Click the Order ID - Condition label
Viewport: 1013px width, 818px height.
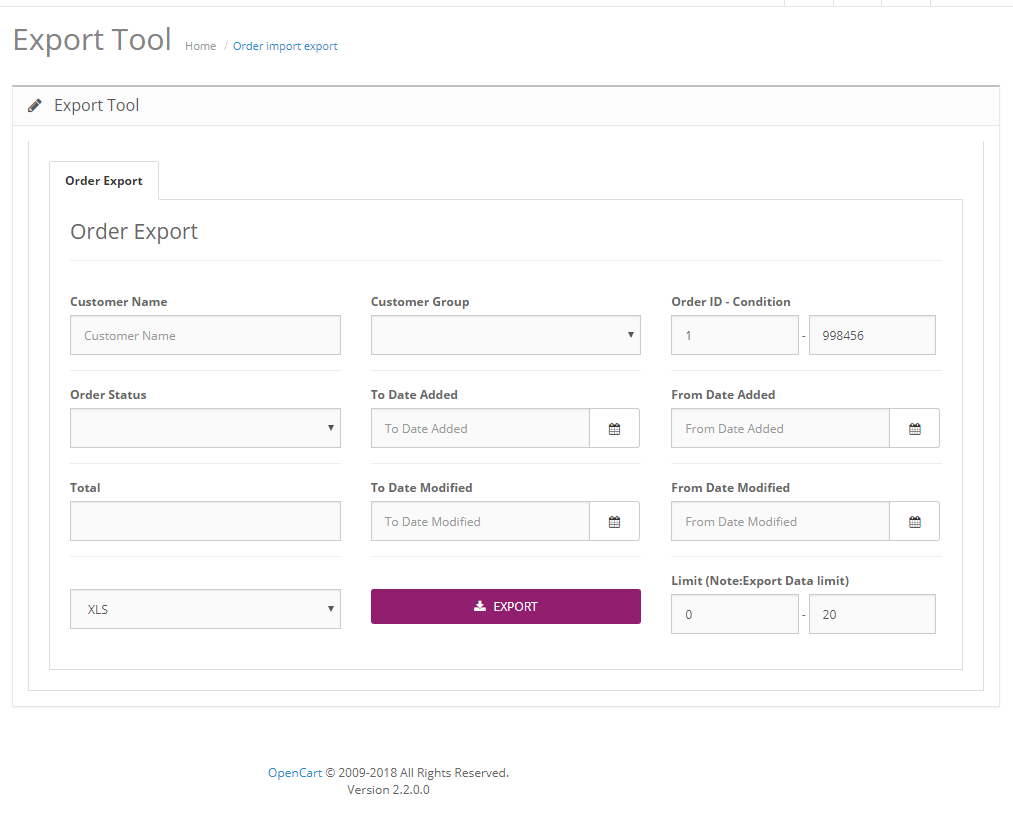[x=731, y=302]
